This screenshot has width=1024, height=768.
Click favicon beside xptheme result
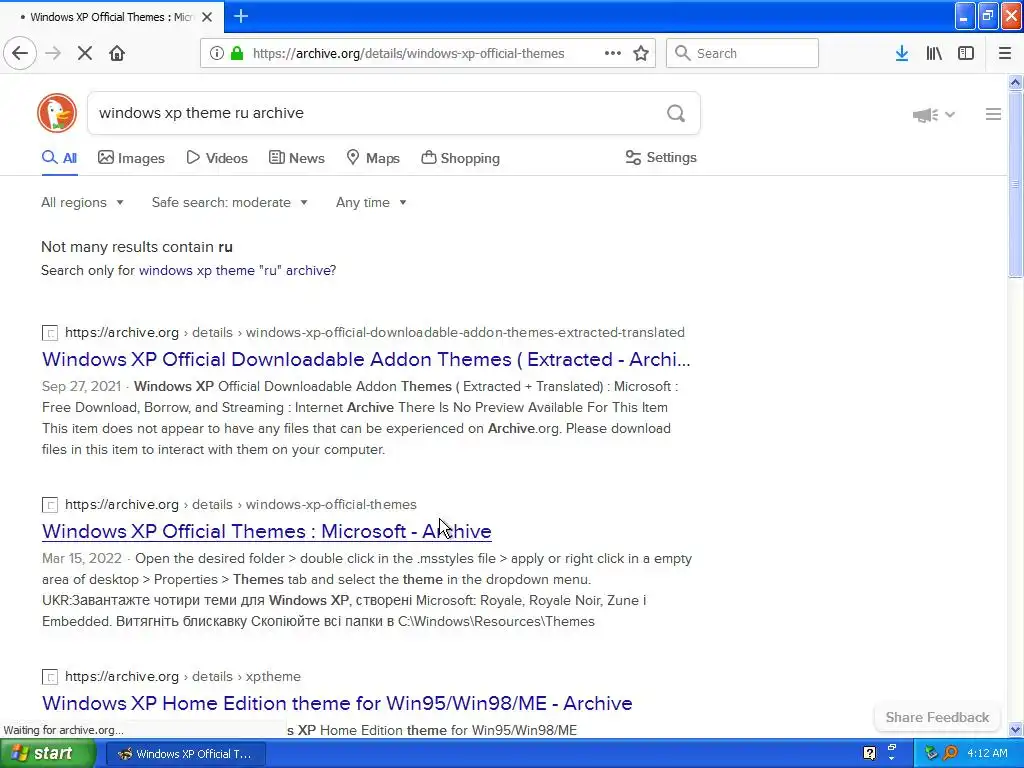(x=50, y=677)
